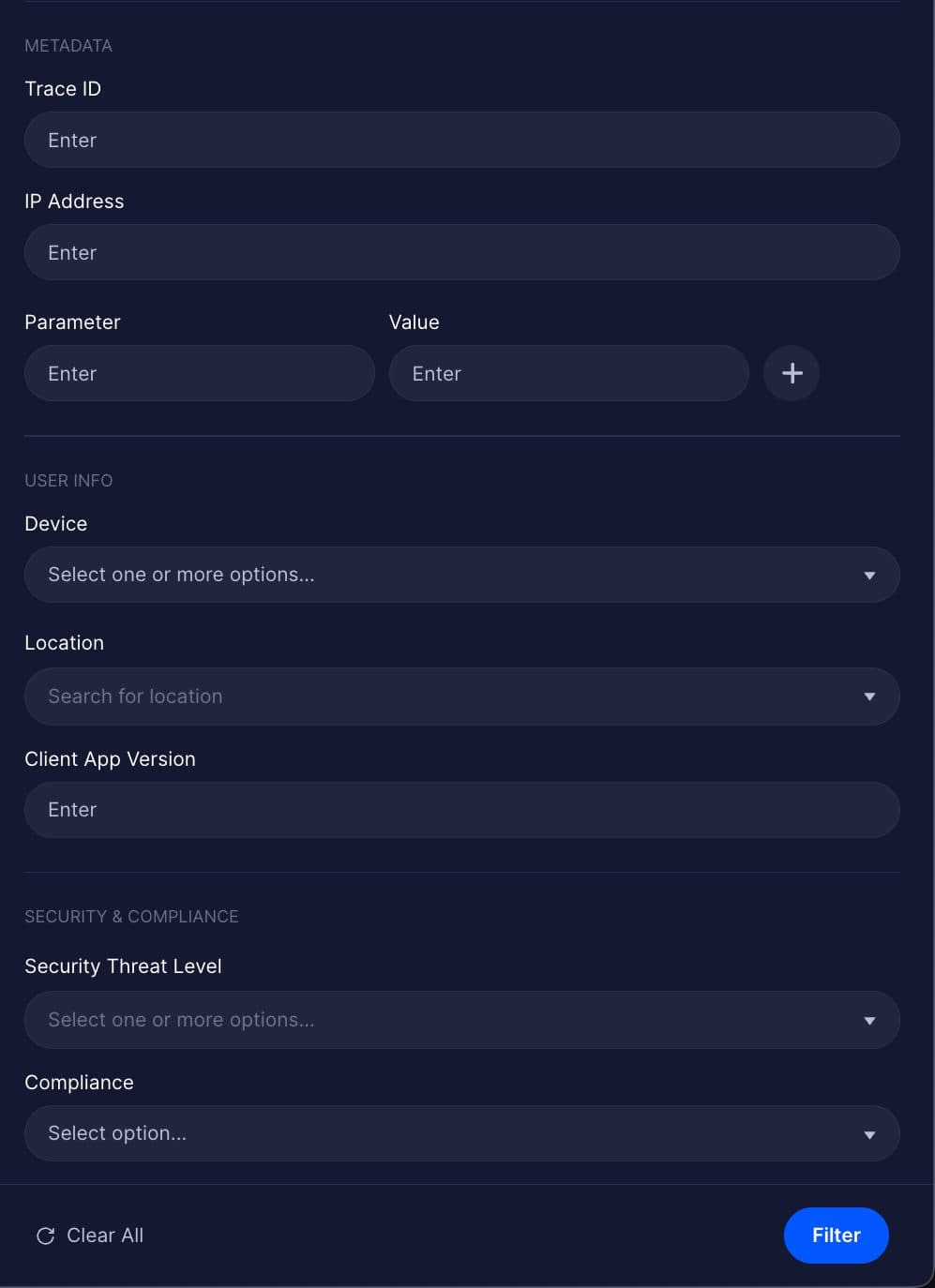
Task: Open the Device selection dropdown
Action: pyautogui.click(x=461, y=575)
